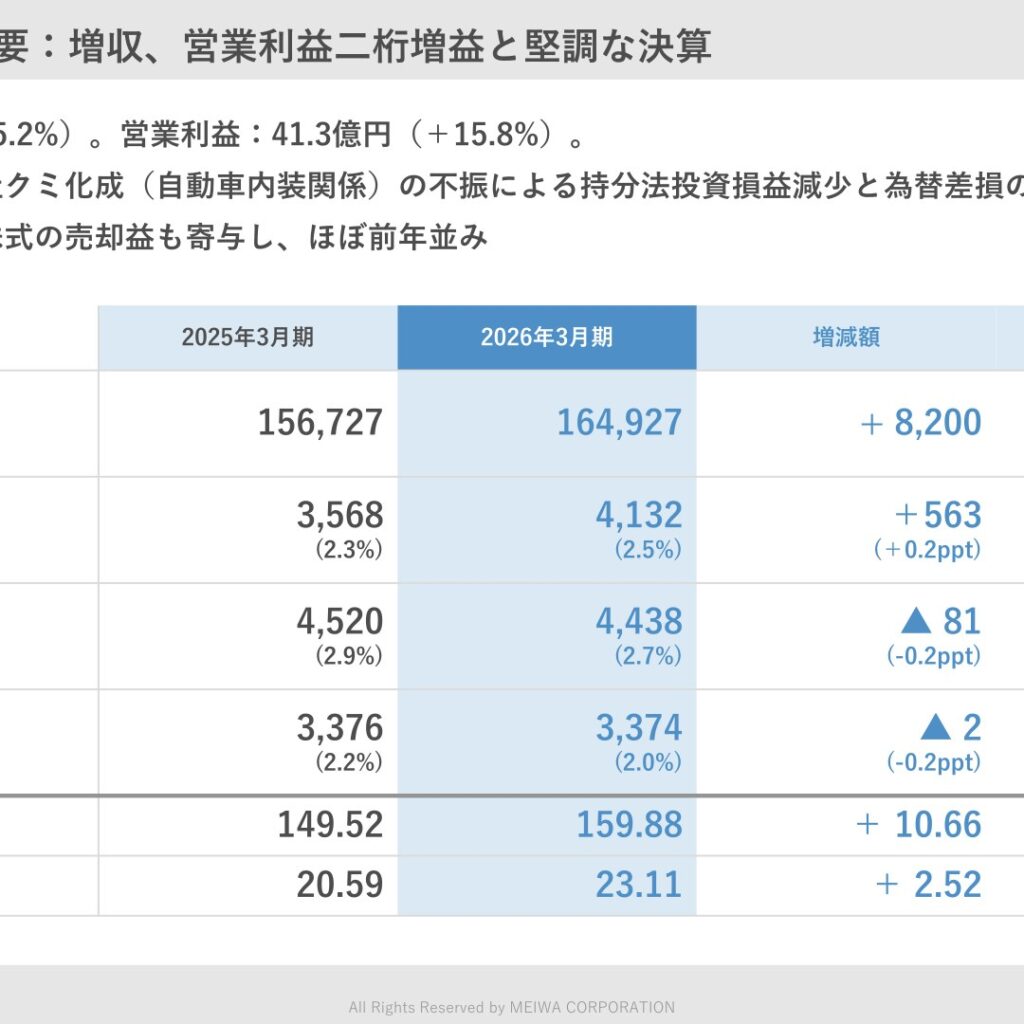The width and height of the screenshot is (1024, 1024).
Task: Click the change value + 10.66
Action: [919, 824]
